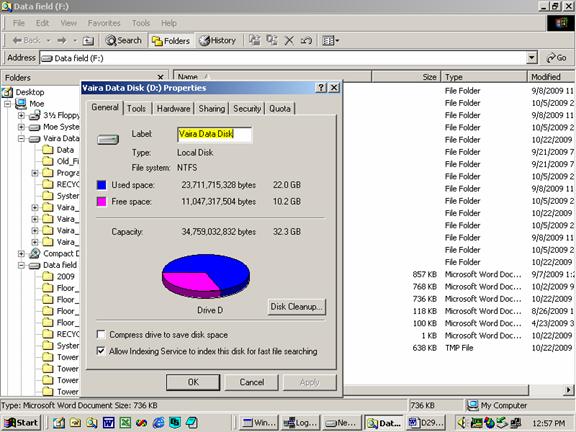
Task: Click the volume speaker tray icon
Action: tap(462, 423)
